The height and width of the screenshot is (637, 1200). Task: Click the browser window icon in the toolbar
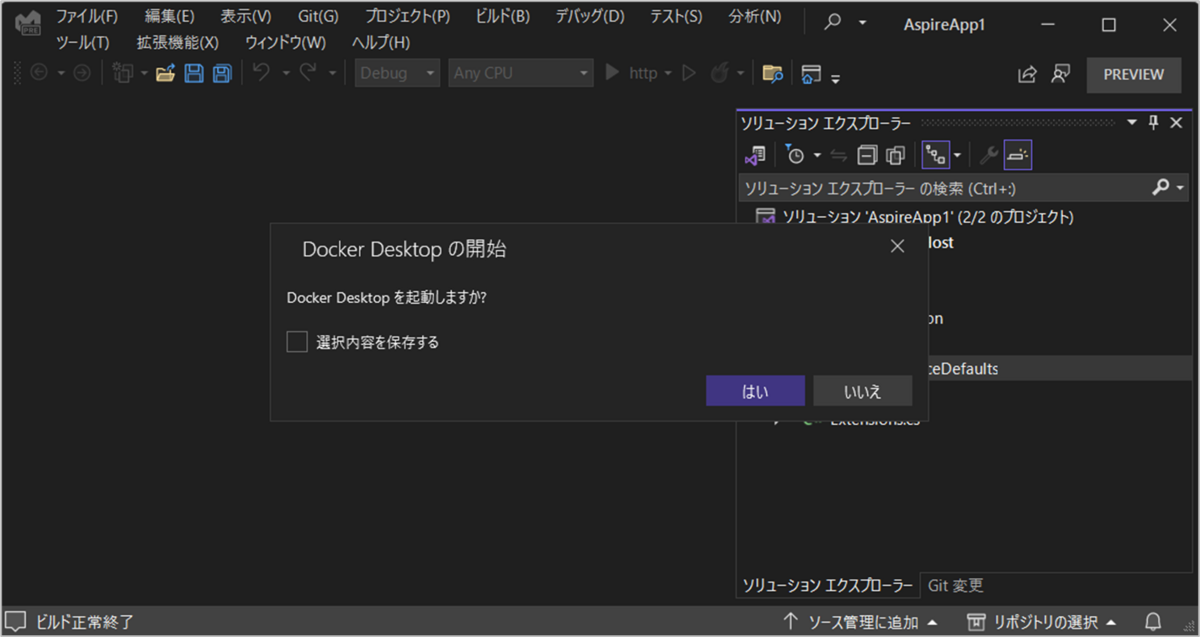click(x=811, y=73)
